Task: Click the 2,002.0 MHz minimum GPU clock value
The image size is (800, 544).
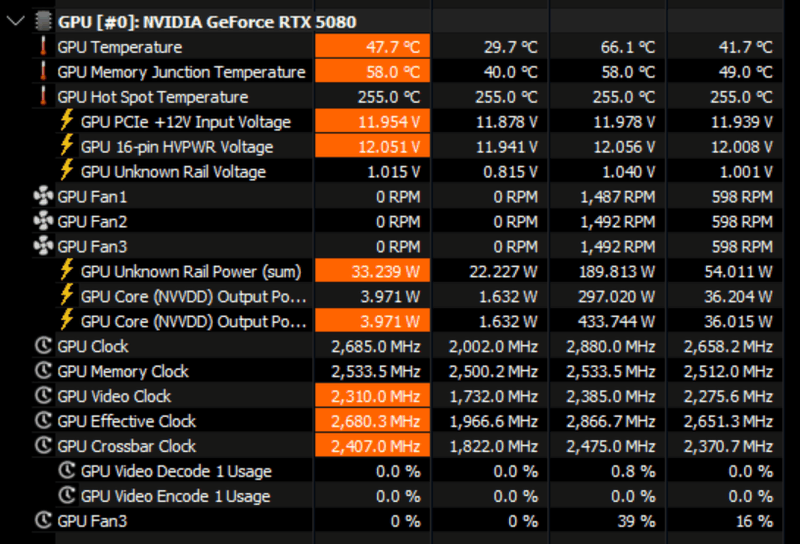Action: pos(493,347)
